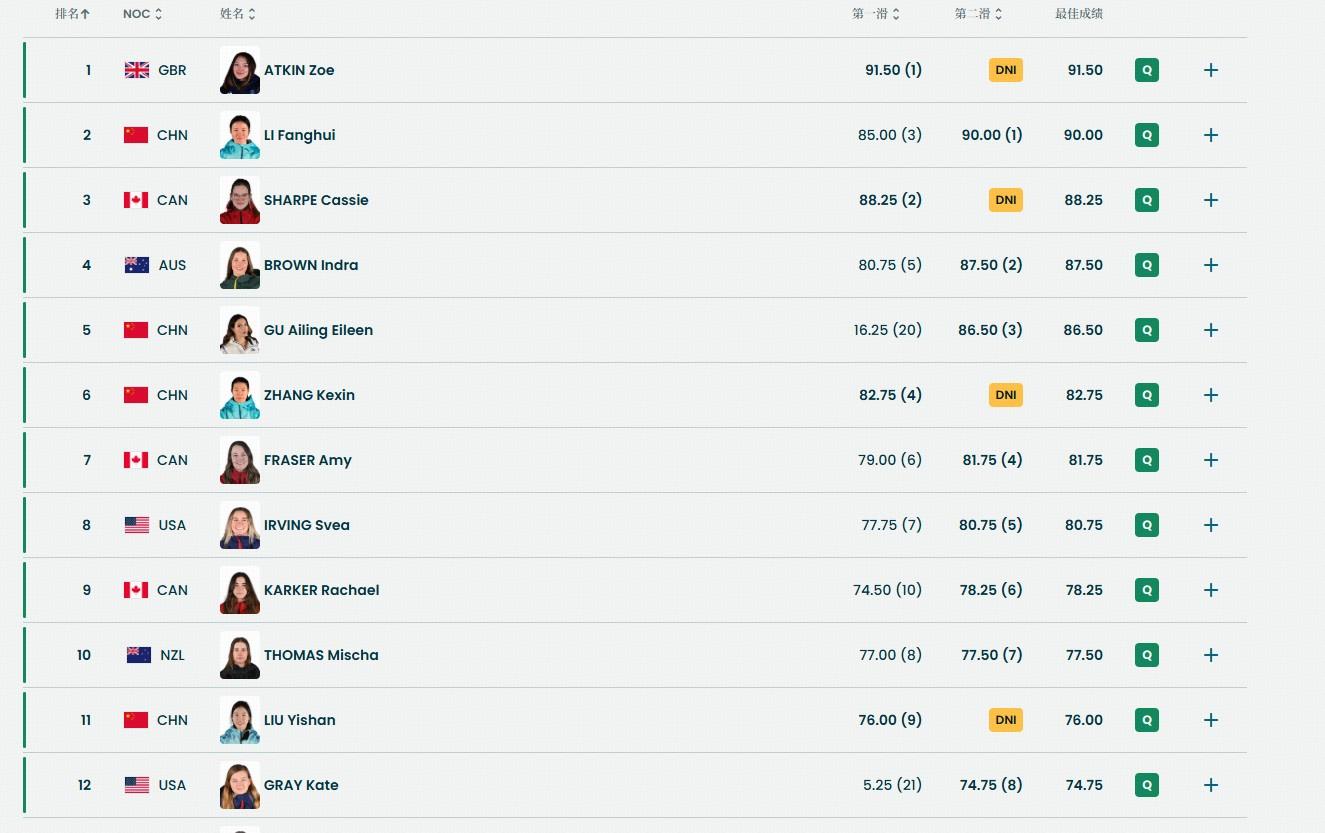
Task: Click the USA flag next to GRAY Kate
Action: [137, 785]
